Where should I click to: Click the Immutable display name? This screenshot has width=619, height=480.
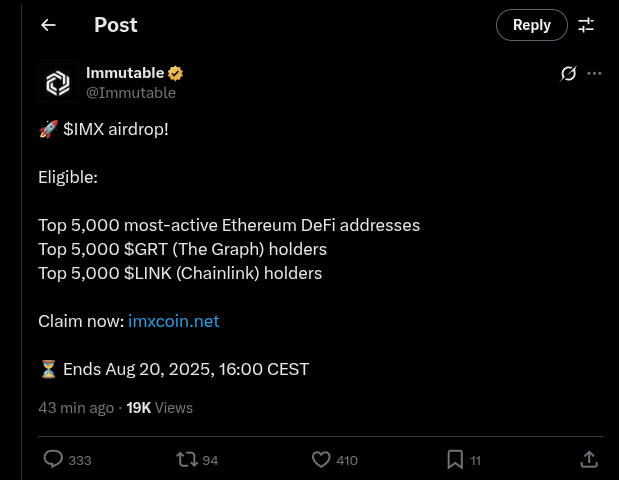(124, 73)
